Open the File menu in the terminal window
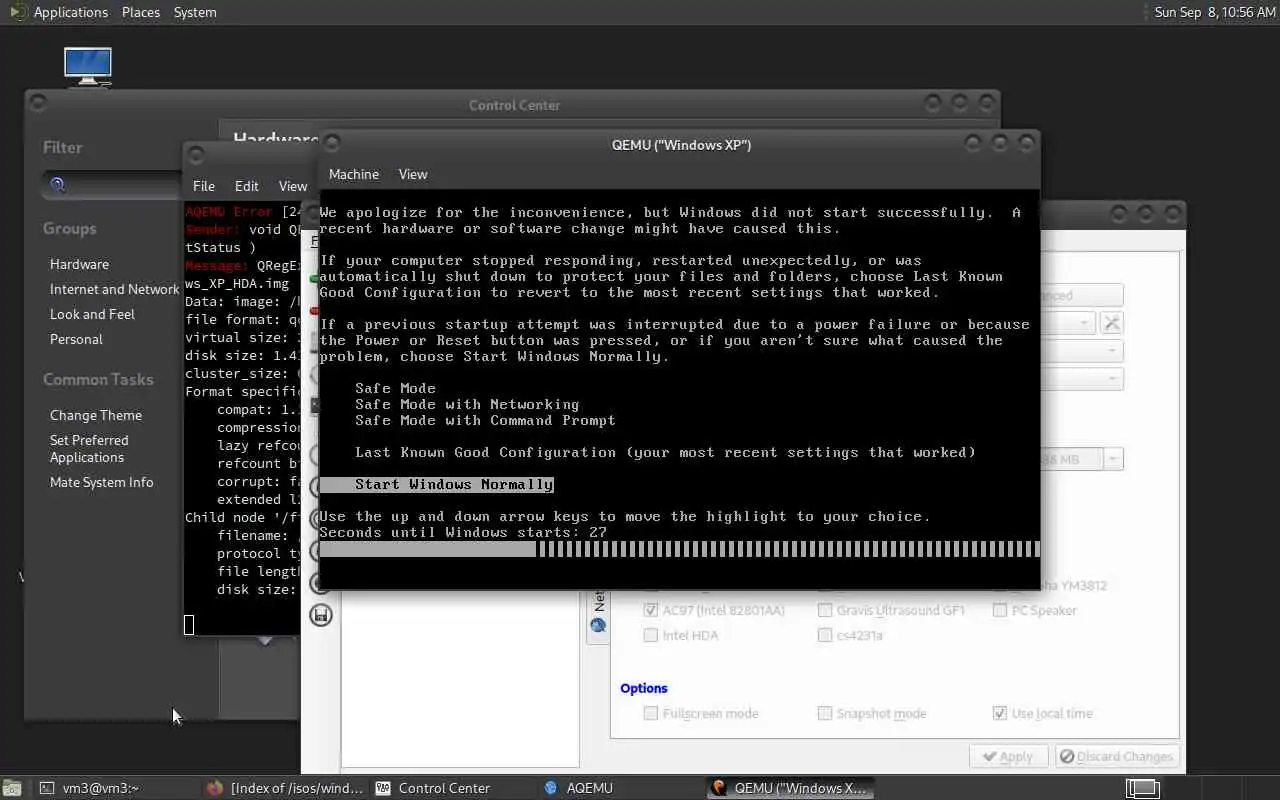The width and height of the screenshot is (1280, 800). (x=204, y=186)
